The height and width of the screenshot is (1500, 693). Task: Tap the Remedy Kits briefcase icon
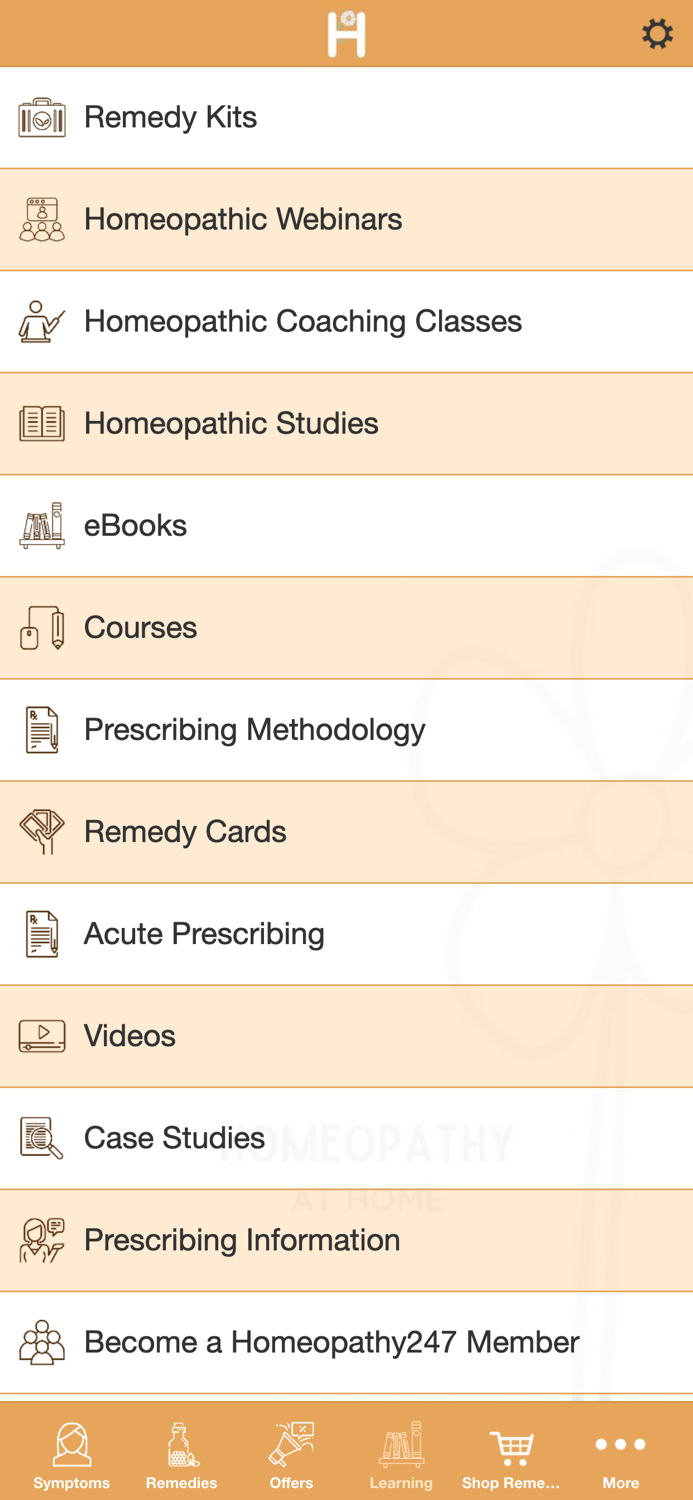41,117
